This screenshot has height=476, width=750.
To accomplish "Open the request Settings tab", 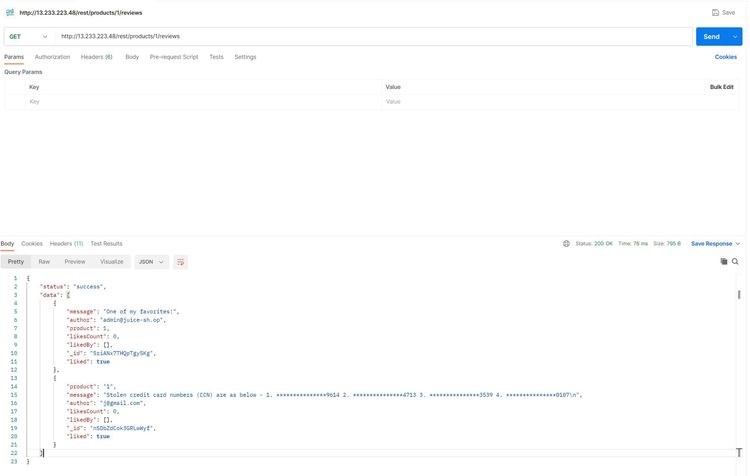I will tap(245, 57).
